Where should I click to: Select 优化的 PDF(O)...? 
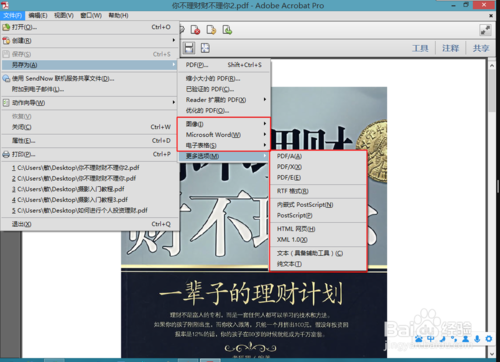224,110
